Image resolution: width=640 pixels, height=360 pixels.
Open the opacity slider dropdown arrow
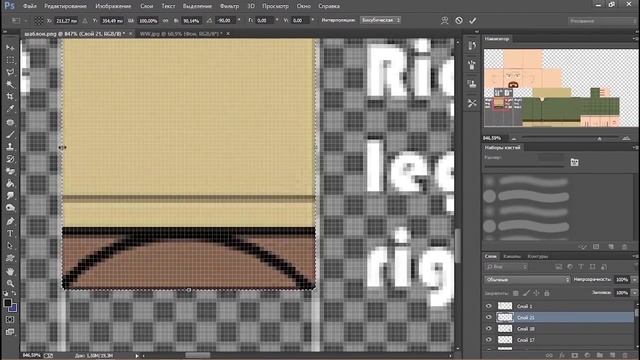pyautogui.click(x=634, y=280)
